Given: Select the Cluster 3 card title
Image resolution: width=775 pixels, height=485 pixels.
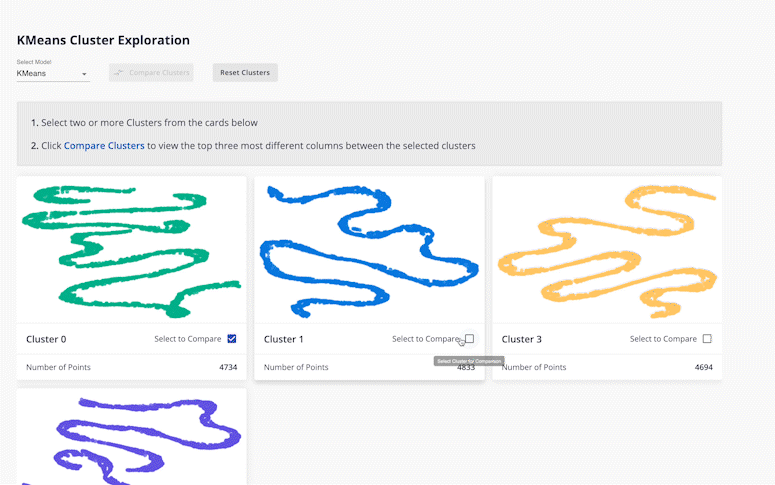Looking at the screenshot, I should click(x=522, y=340).
